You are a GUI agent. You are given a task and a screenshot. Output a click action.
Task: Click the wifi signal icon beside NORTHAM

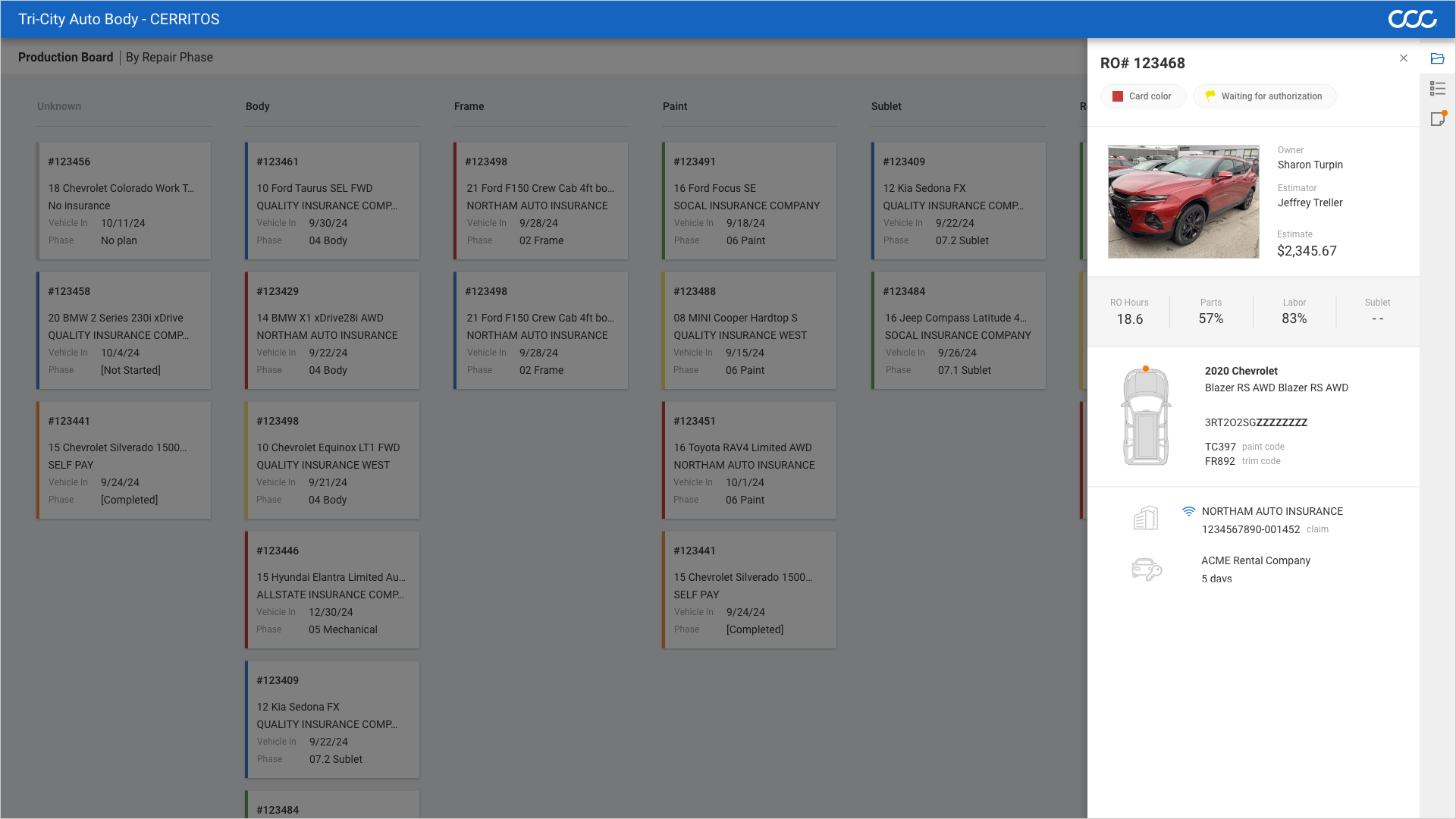click(x=1188, y=511)
